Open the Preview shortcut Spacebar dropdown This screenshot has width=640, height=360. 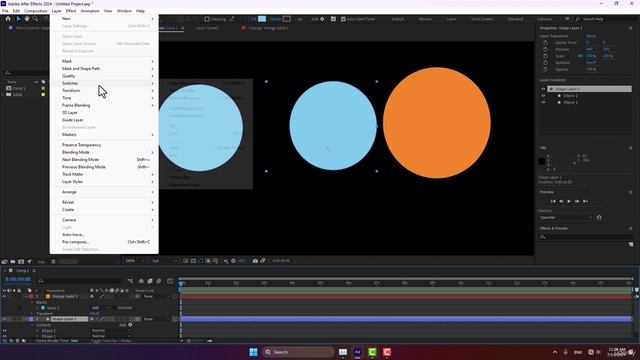click(x=566, y=218)
